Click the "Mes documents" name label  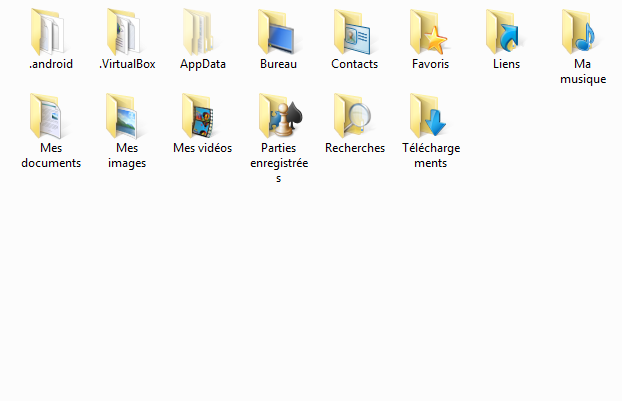coord(51,155)
